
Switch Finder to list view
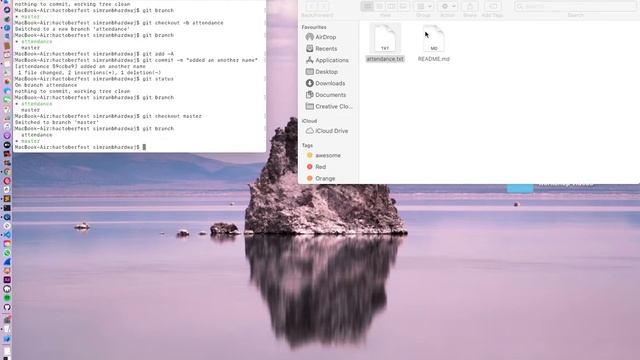379,6
